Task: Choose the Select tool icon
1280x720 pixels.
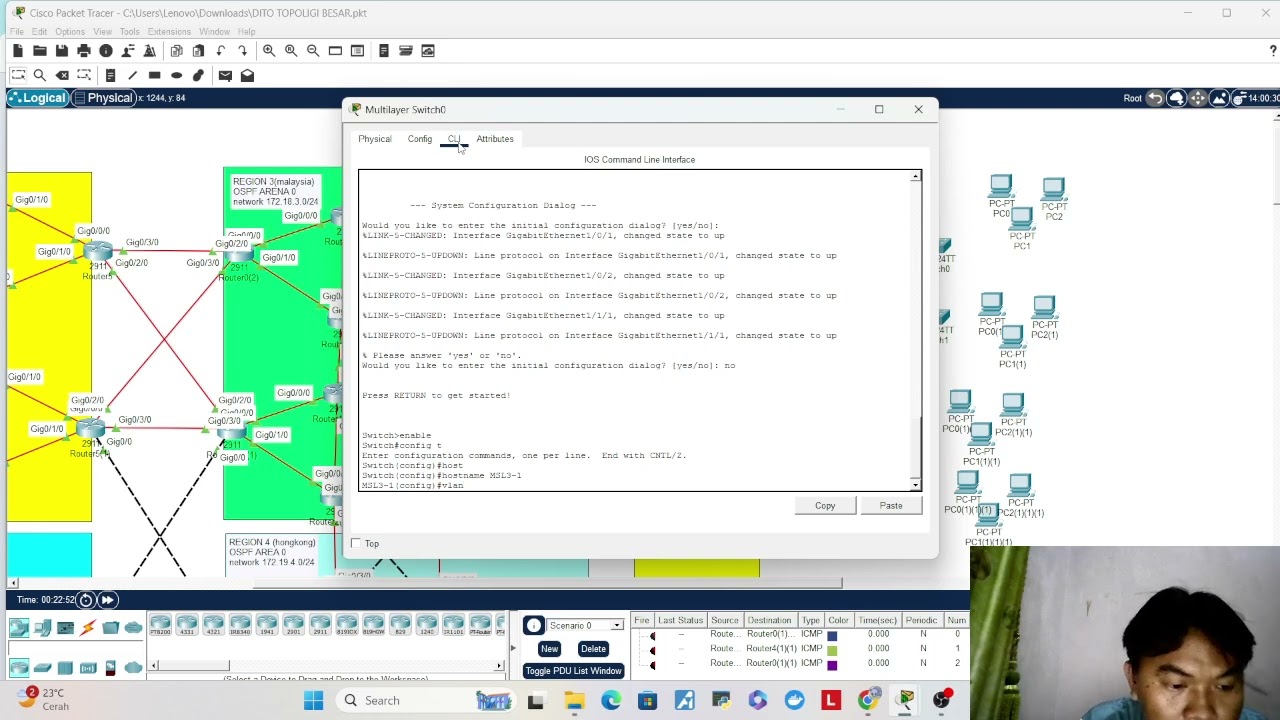Action: click(x=18, y=75)
